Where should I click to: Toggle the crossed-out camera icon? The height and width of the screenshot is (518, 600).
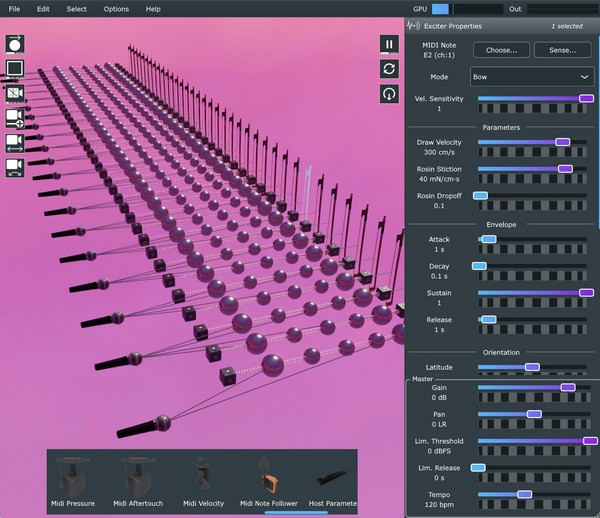point(15,93)
